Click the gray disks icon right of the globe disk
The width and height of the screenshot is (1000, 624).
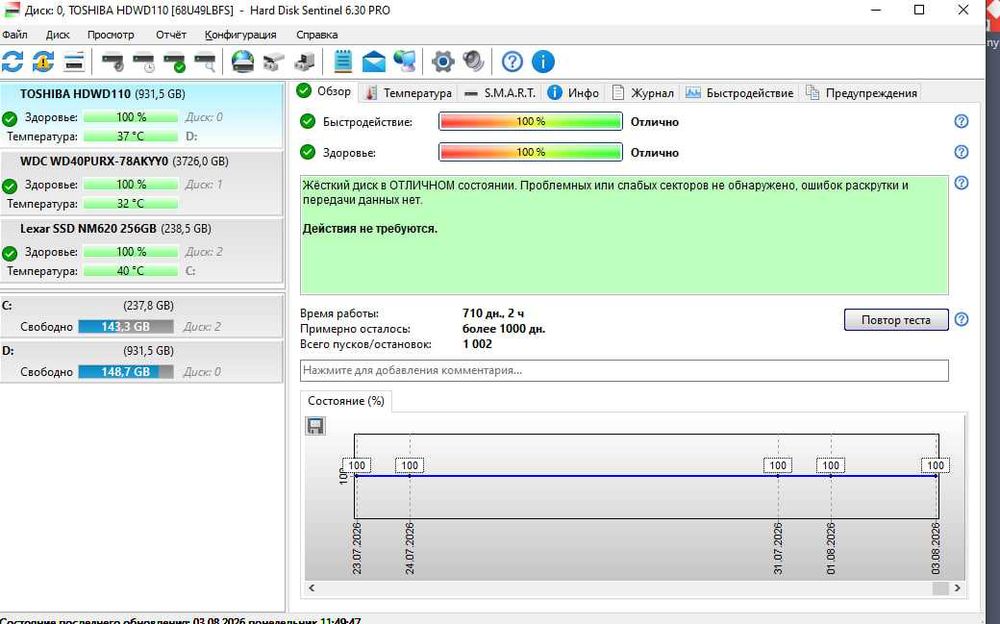click(274, 62)
